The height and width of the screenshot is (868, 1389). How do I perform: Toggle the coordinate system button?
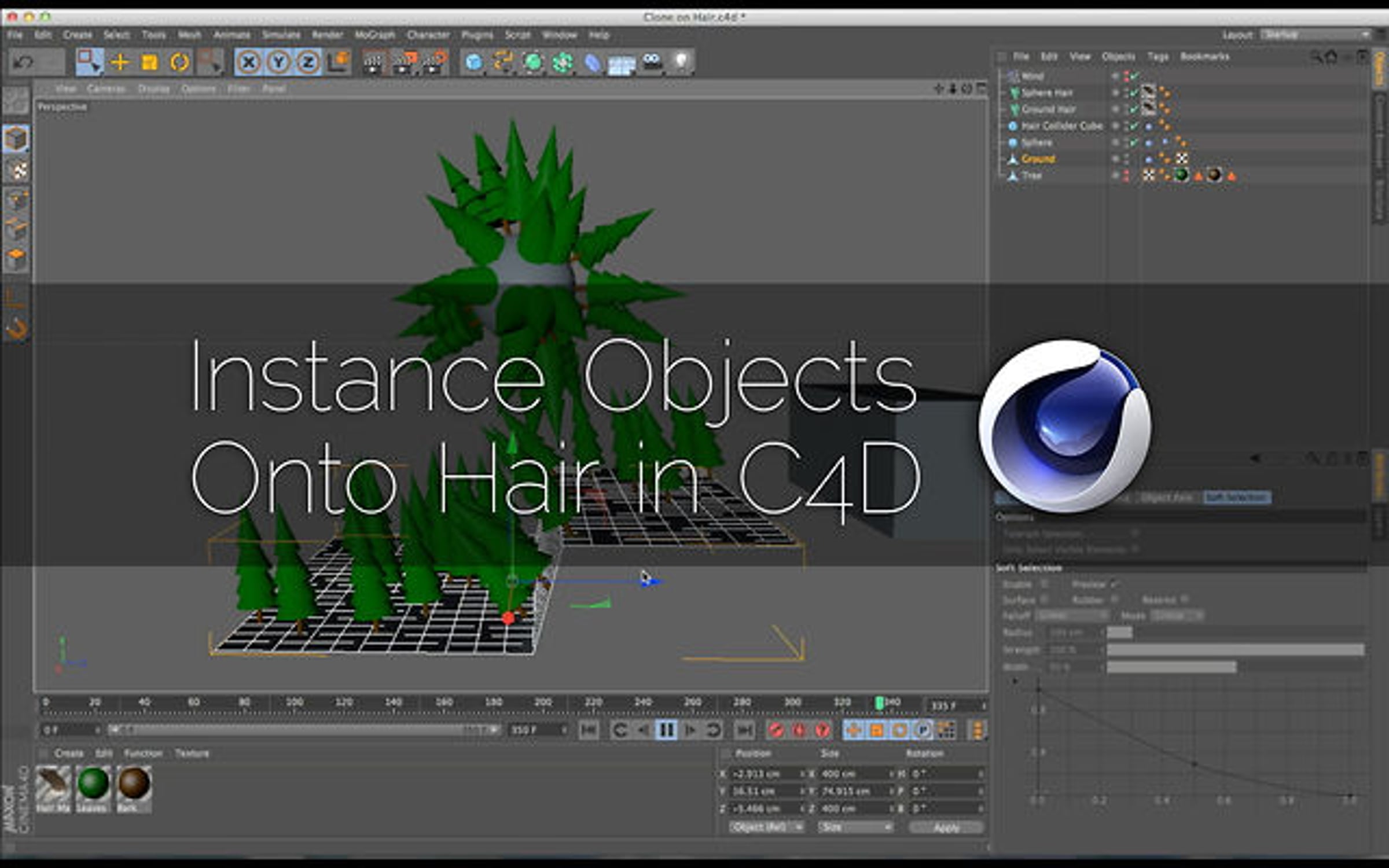point(339,62)
